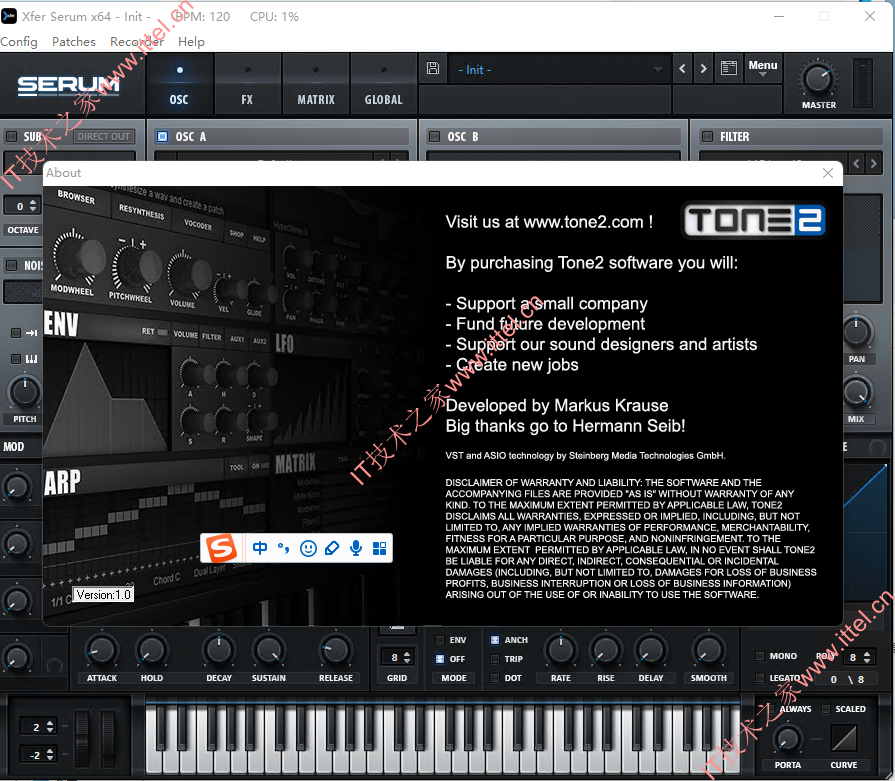The image size is (895, 781).
Task: Click the envelope SUSTAIN knob
Action: 268,651
